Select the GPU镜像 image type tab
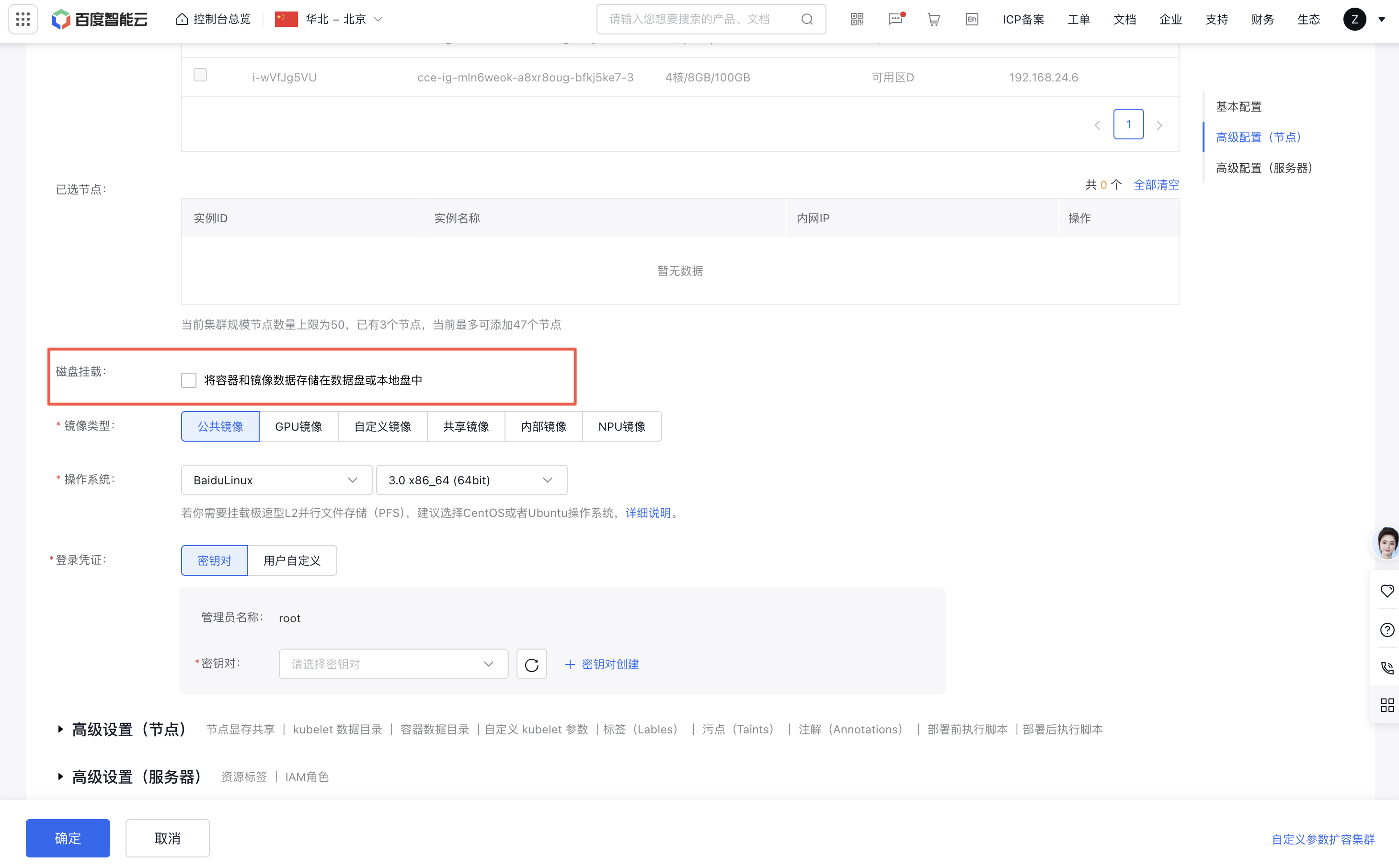The image size is (1399, 868). [x=298, y=426]
